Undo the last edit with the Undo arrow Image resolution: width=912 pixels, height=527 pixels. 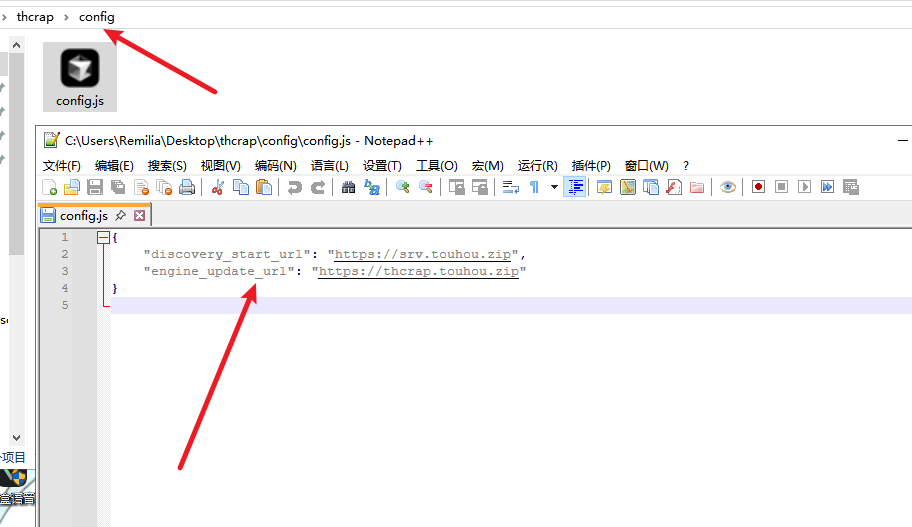click(x=294, y=187)
